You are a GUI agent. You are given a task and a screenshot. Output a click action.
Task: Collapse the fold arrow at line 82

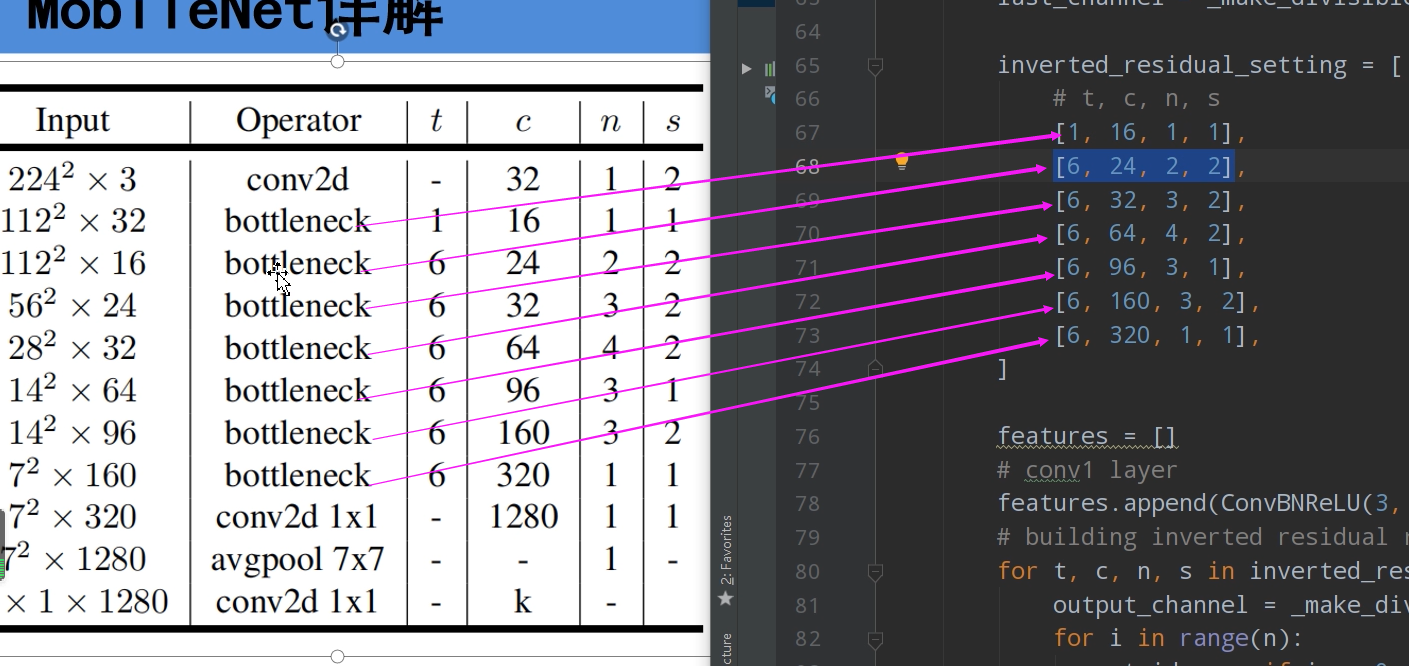click(x=876, y=638)
